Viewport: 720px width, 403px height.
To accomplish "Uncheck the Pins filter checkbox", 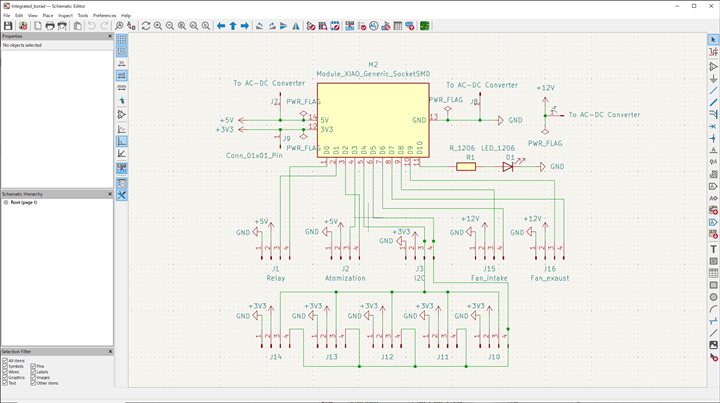I will coord(33,366).
